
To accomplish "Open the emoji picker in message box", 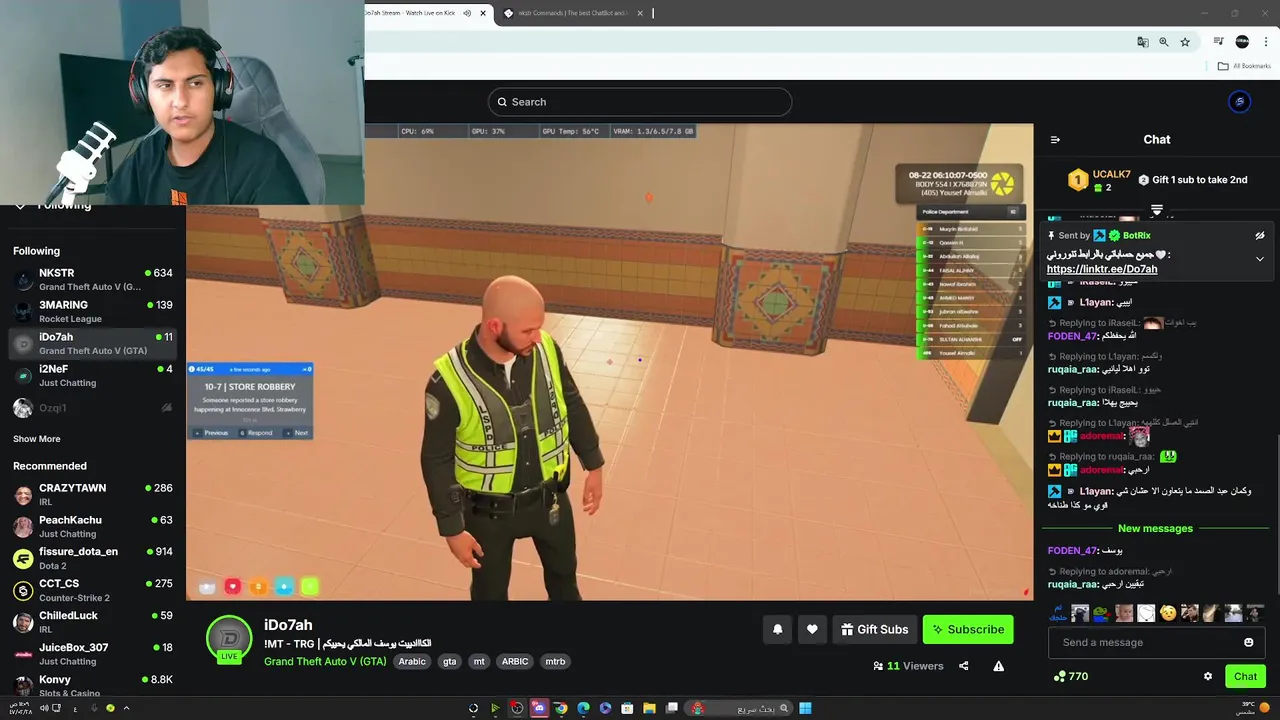I will (1249, 642).
